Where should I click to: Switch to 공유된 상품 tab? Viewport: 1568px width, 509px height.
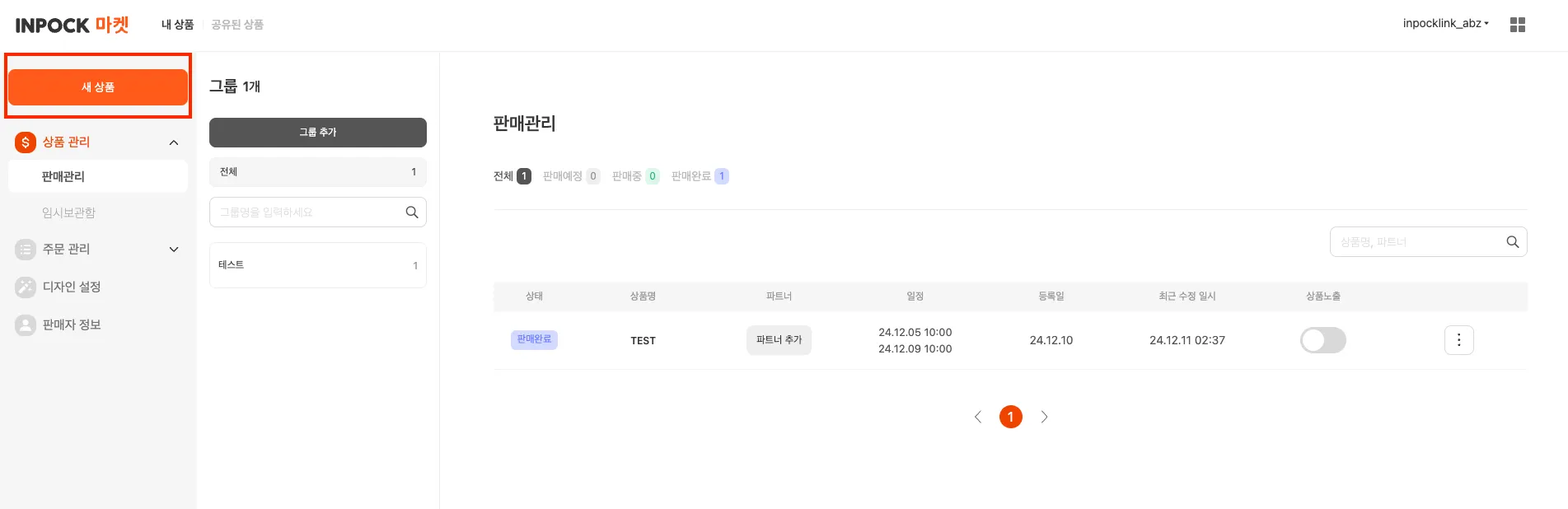[x=237, y=25]
